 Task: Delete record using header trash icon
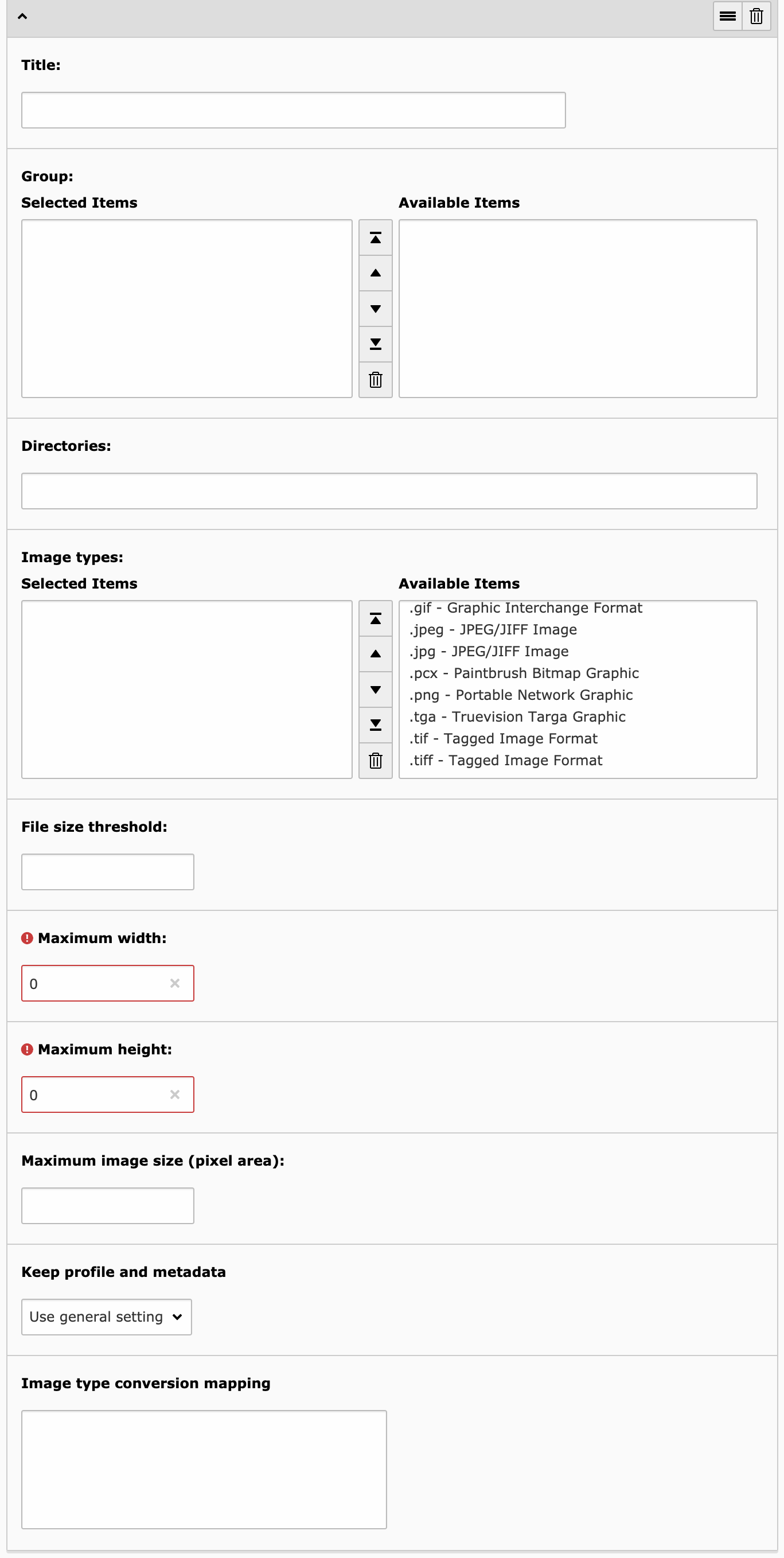tap(755, 16)
